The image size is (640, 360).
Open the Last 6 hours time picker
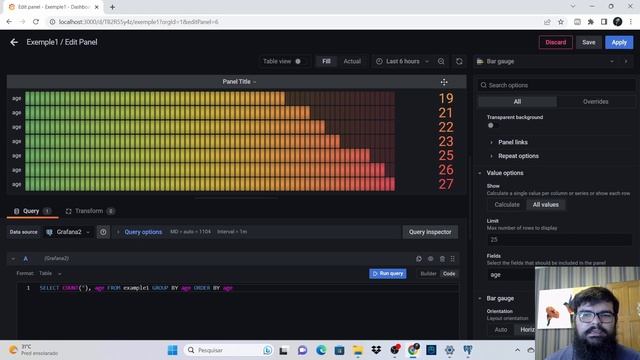point(403,61)
